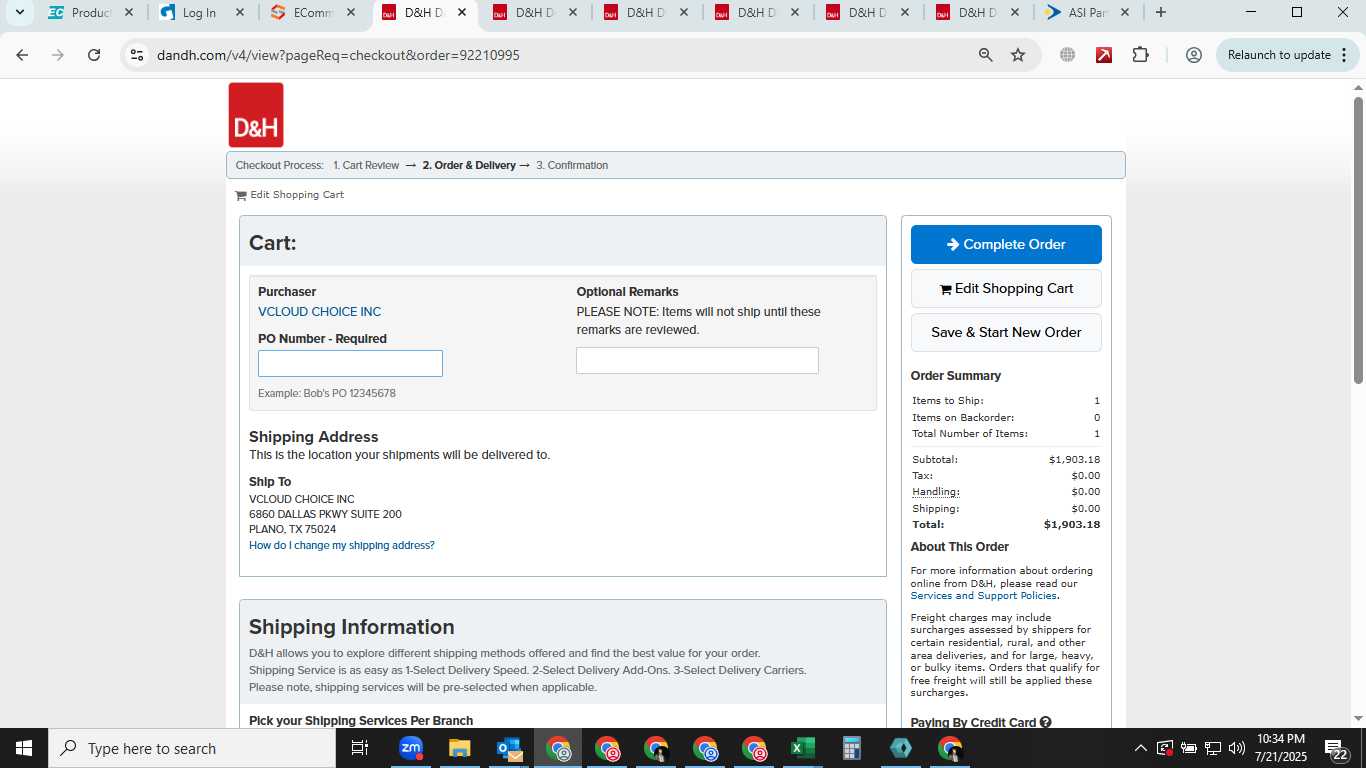Close the ASI Par tab

(1124, 13)
